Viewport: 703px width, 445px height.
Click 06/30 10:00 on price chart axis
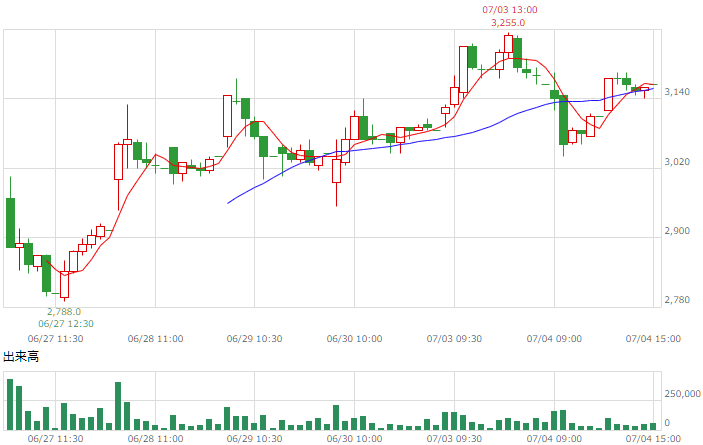tap(355, 339)
